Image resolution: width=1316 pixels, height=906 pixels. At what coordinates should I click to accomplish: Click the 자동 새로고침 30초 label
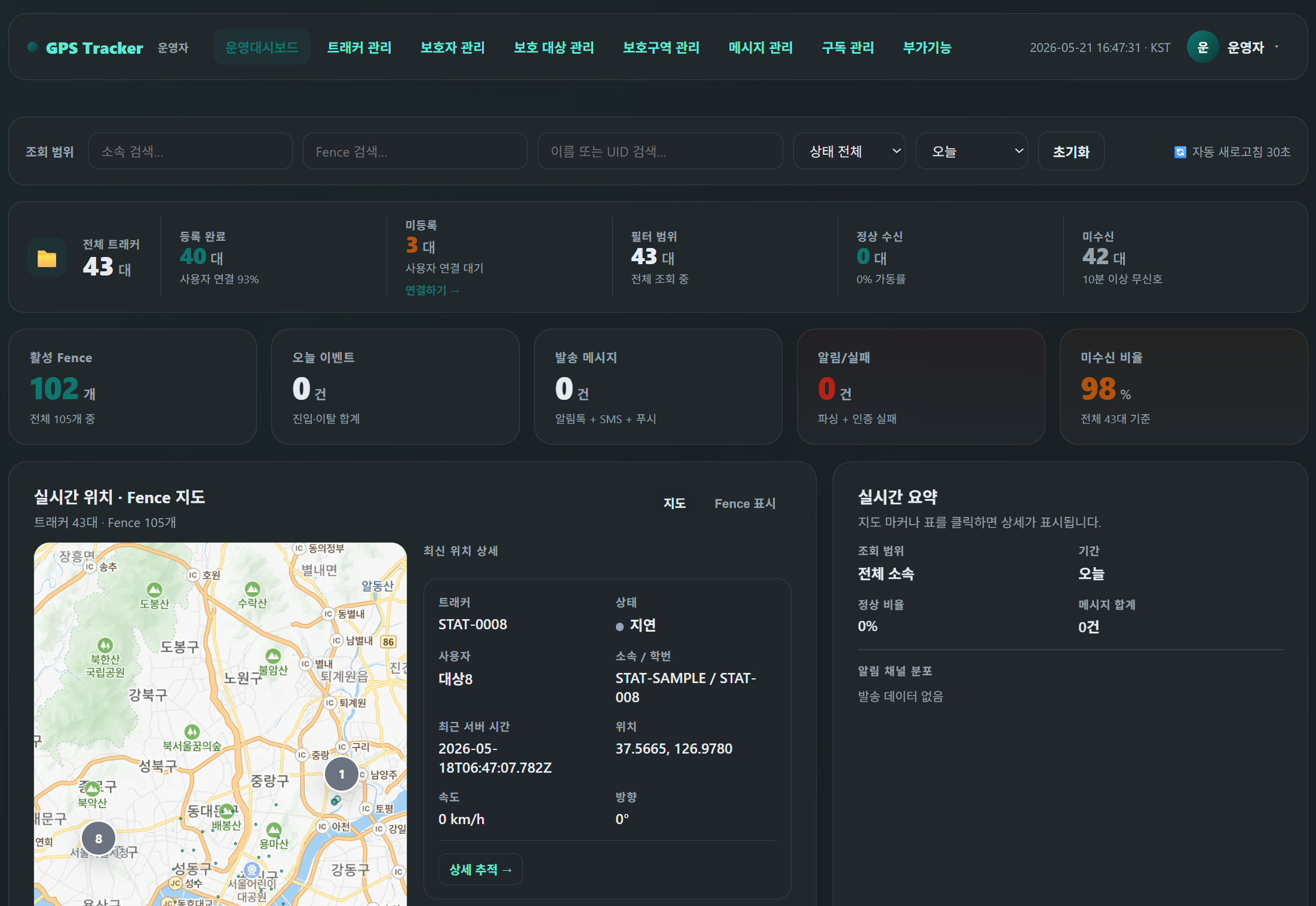[x=1241, y=152]
